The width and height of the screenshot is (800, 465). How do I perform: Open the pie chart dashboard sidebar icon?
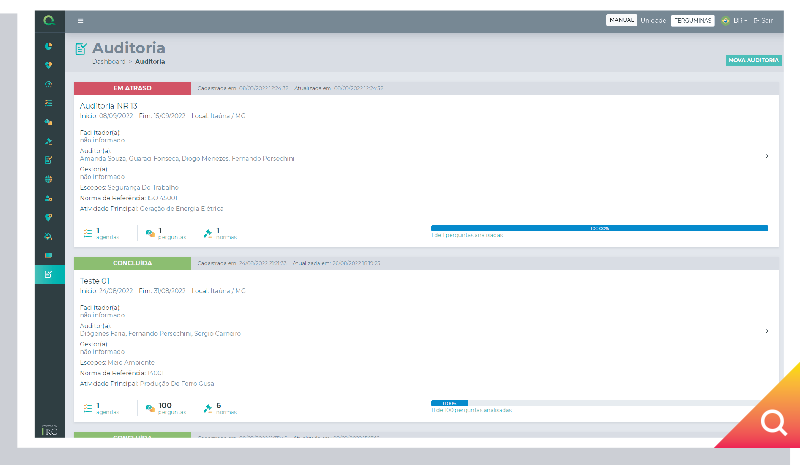48,46
